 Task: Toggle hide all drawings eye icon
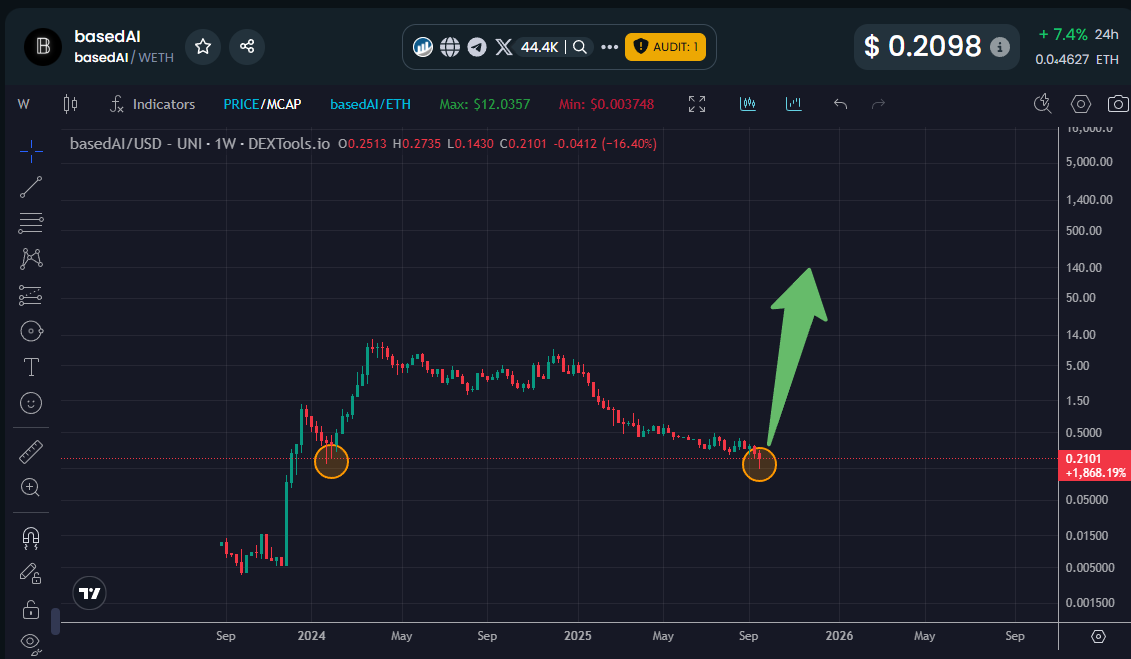[x=31, y=643]
